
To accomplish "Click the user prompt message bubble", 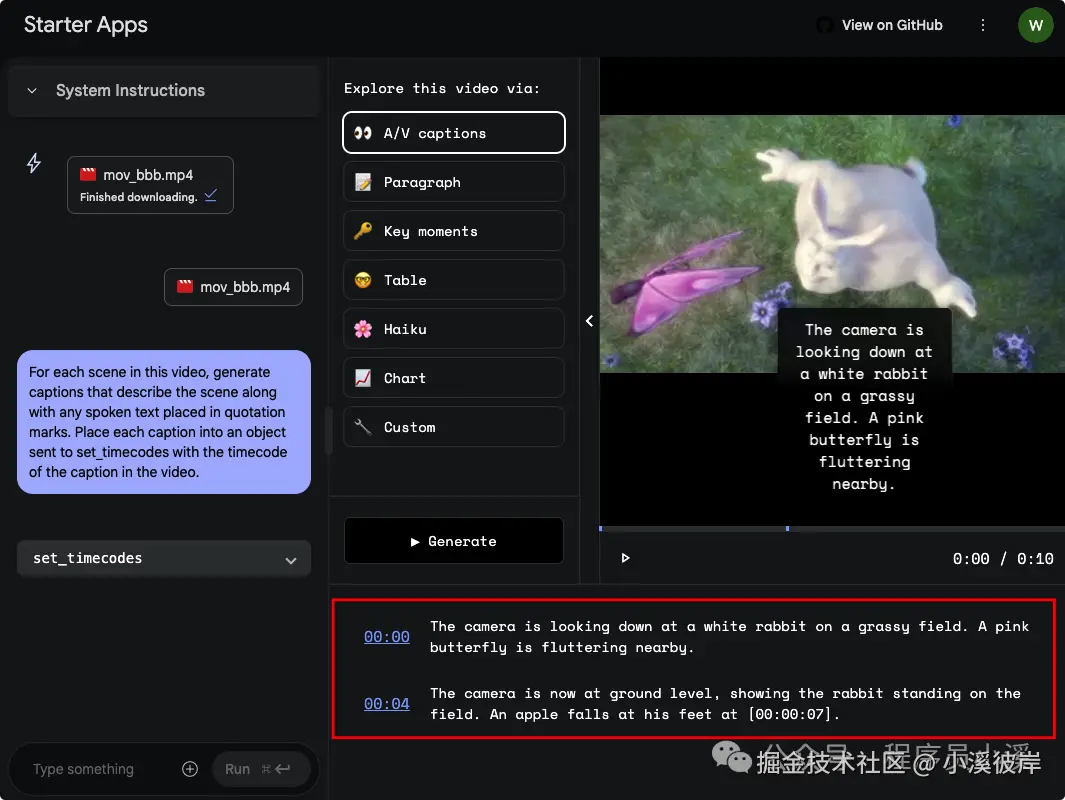I will click(164, 422).
